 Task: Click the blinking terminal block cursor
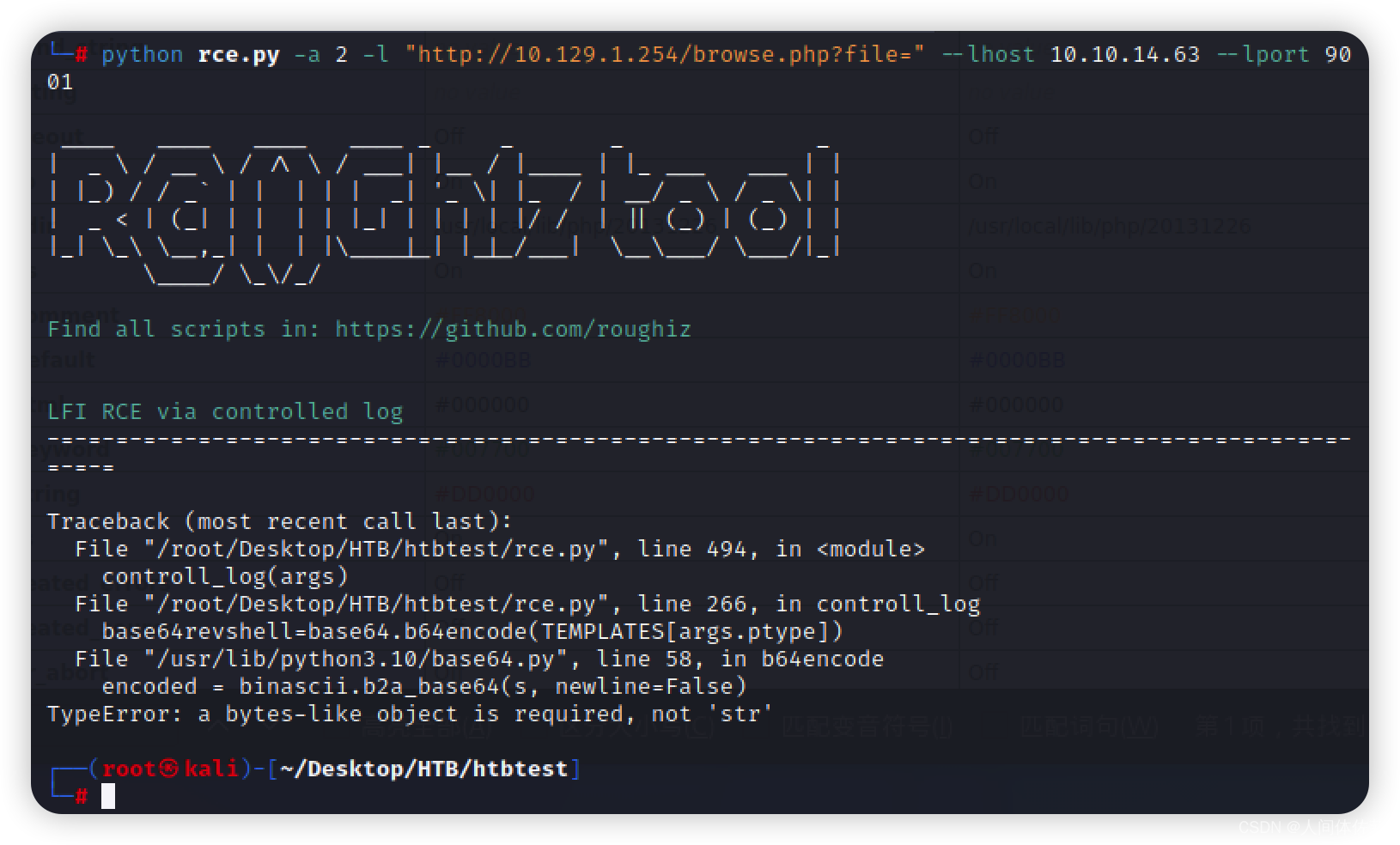coord(110,797)
